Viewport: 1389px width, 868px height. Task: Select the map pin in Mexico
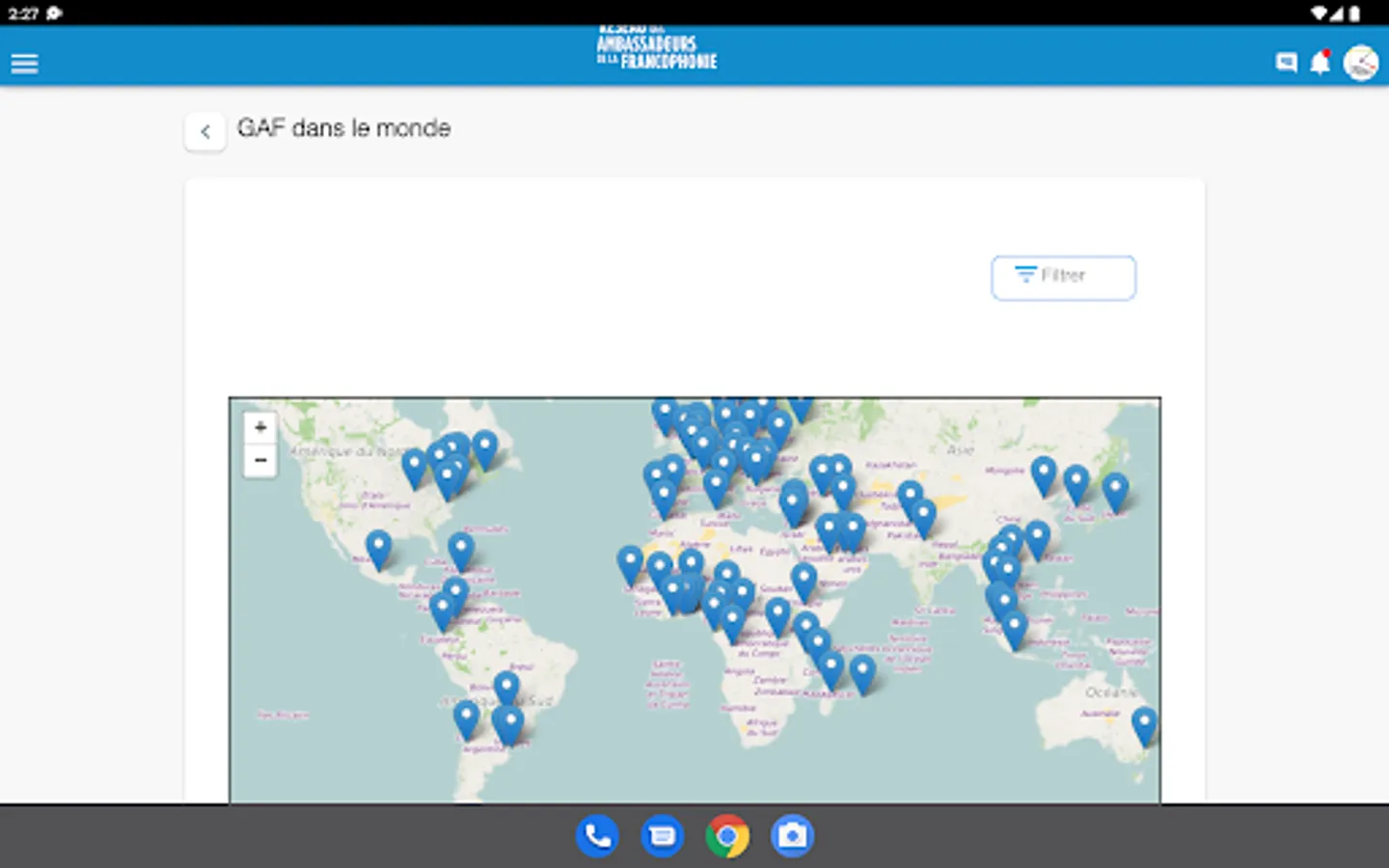379,549
